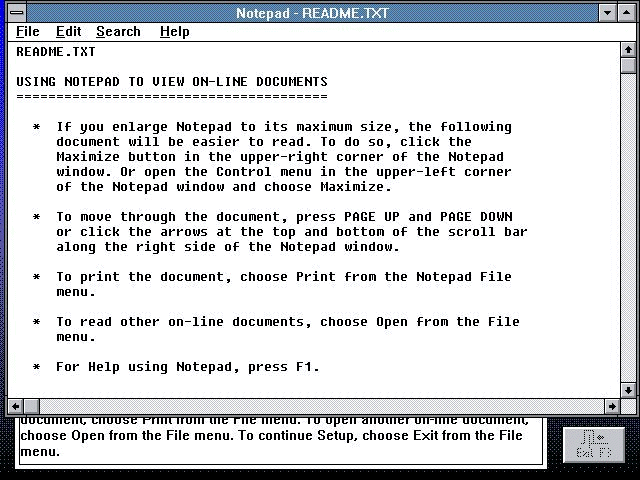Click the empty horizontal scroll bar track
The height and width of the screenshot is (480, 640).
pos(322,406)
